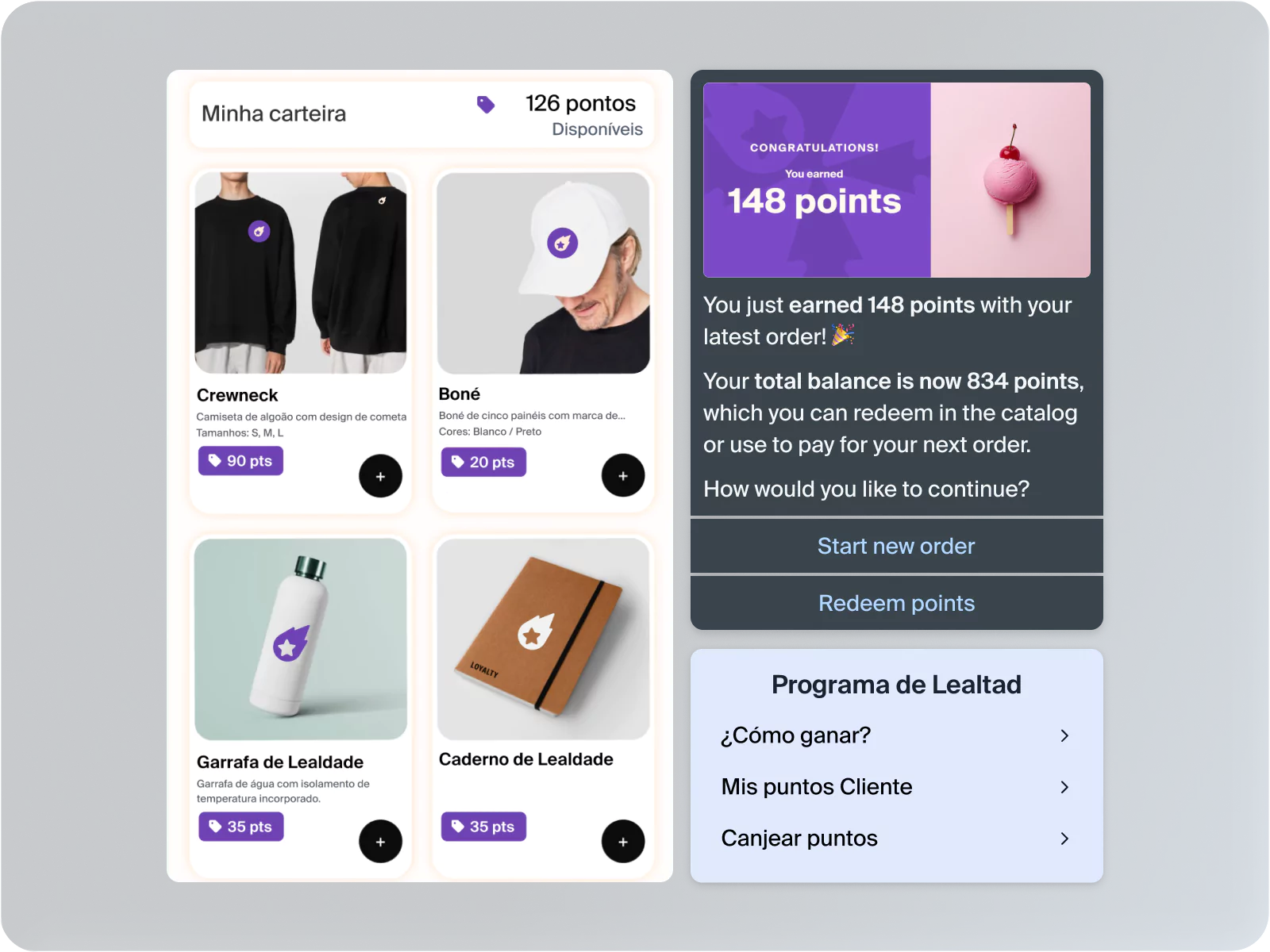1270x952 pixels.
Task: Click the 35 pts badge under Garrafa
Action: click(241, 827)
